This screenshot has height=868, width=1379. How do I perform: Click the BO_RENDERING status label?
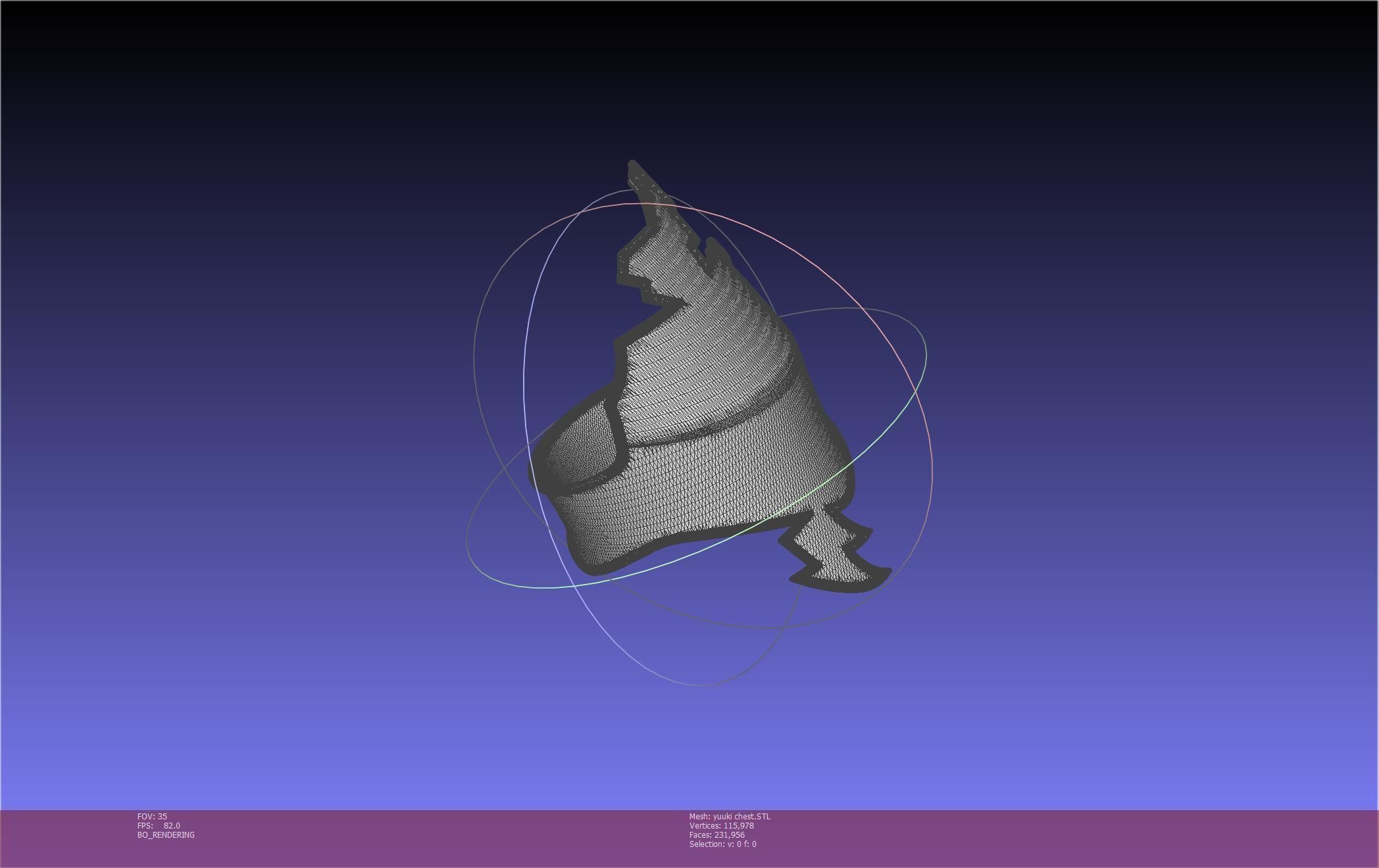pyautogui.click(x=166, y=834)
